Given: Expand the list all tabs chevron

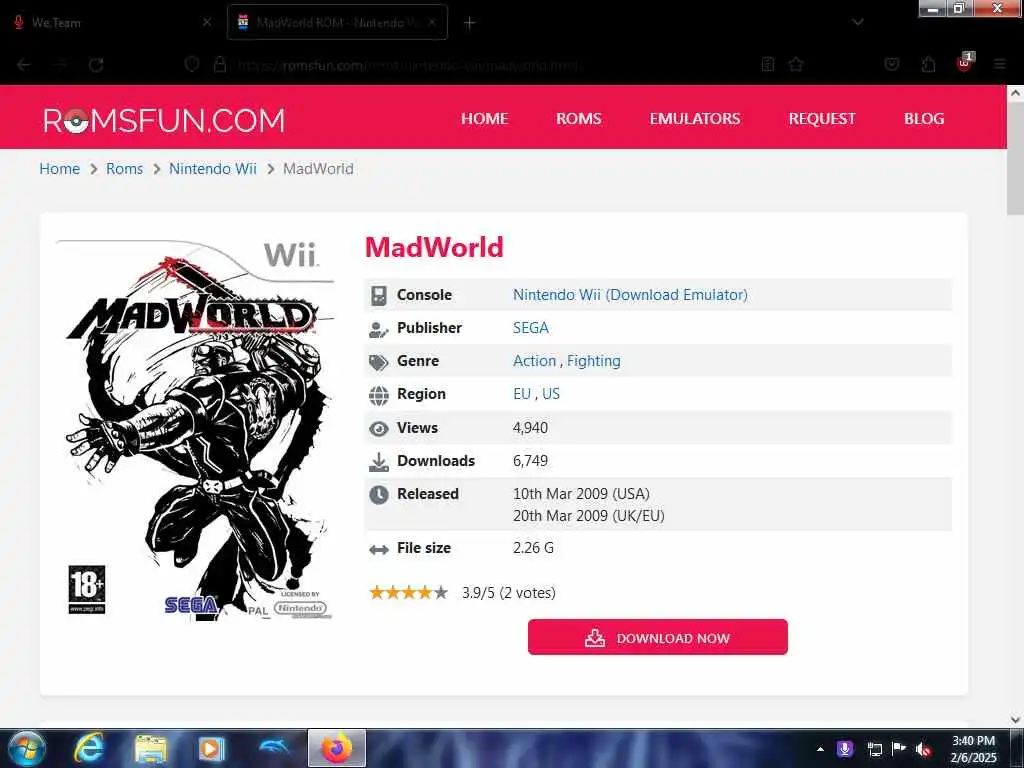Looking at the screenshot, I should click(x=857, y=22).
